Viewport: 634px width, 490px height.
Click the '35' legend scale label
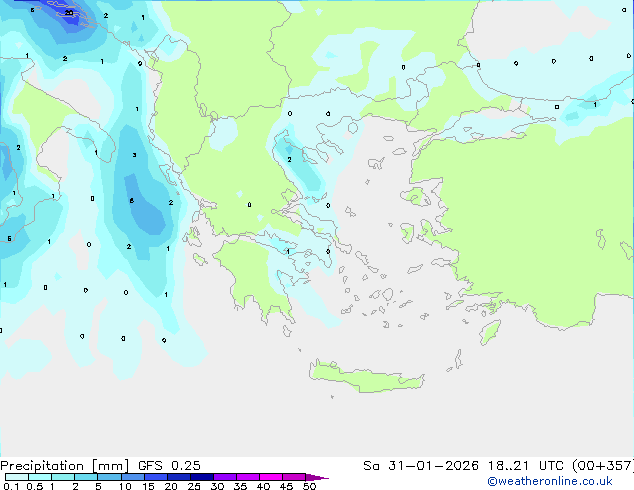click(240, 486)
